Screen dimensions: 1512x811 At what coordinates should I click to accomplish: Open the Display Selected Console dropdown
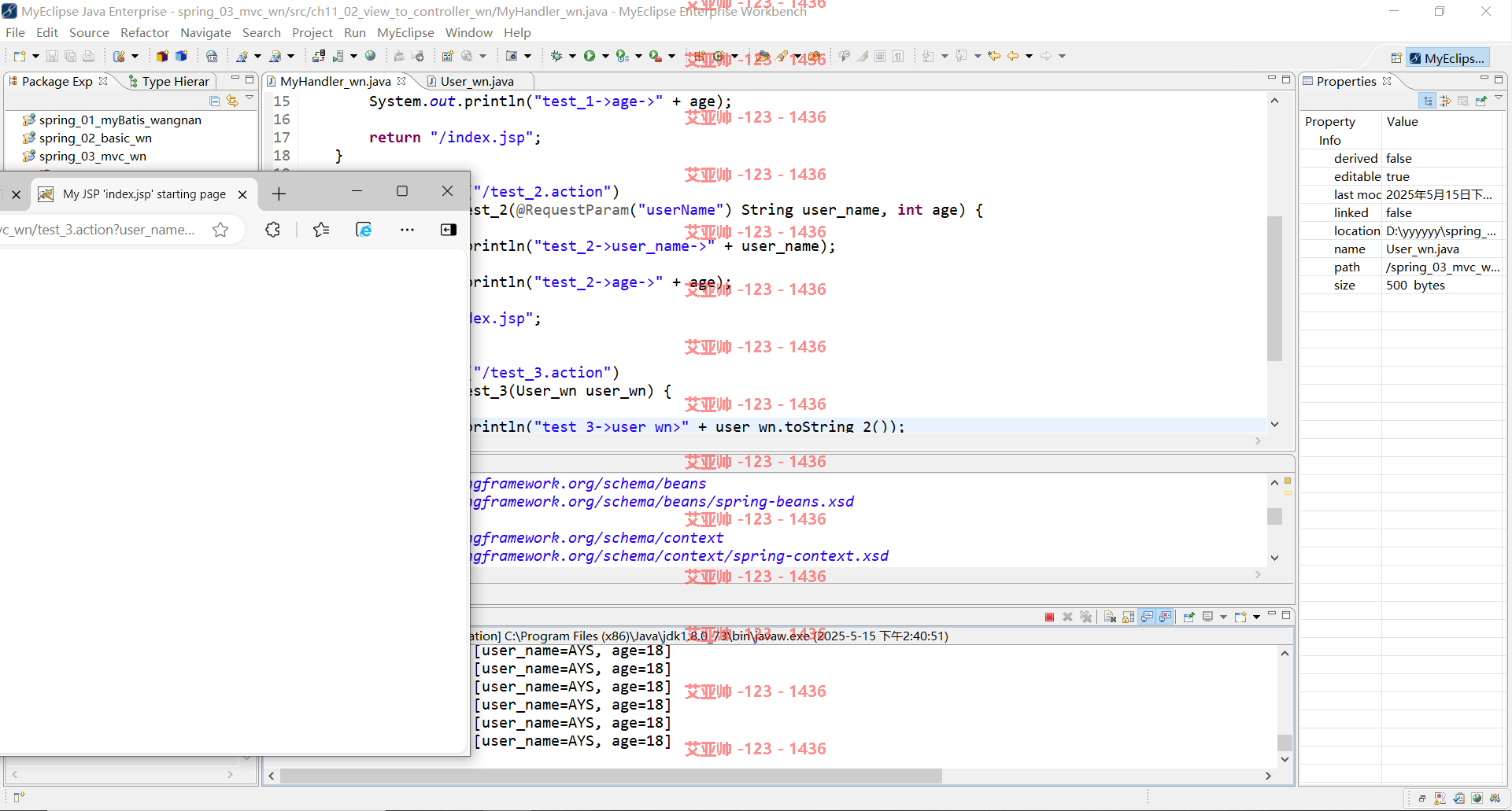pyautogui.click(x=1223, y=617)
